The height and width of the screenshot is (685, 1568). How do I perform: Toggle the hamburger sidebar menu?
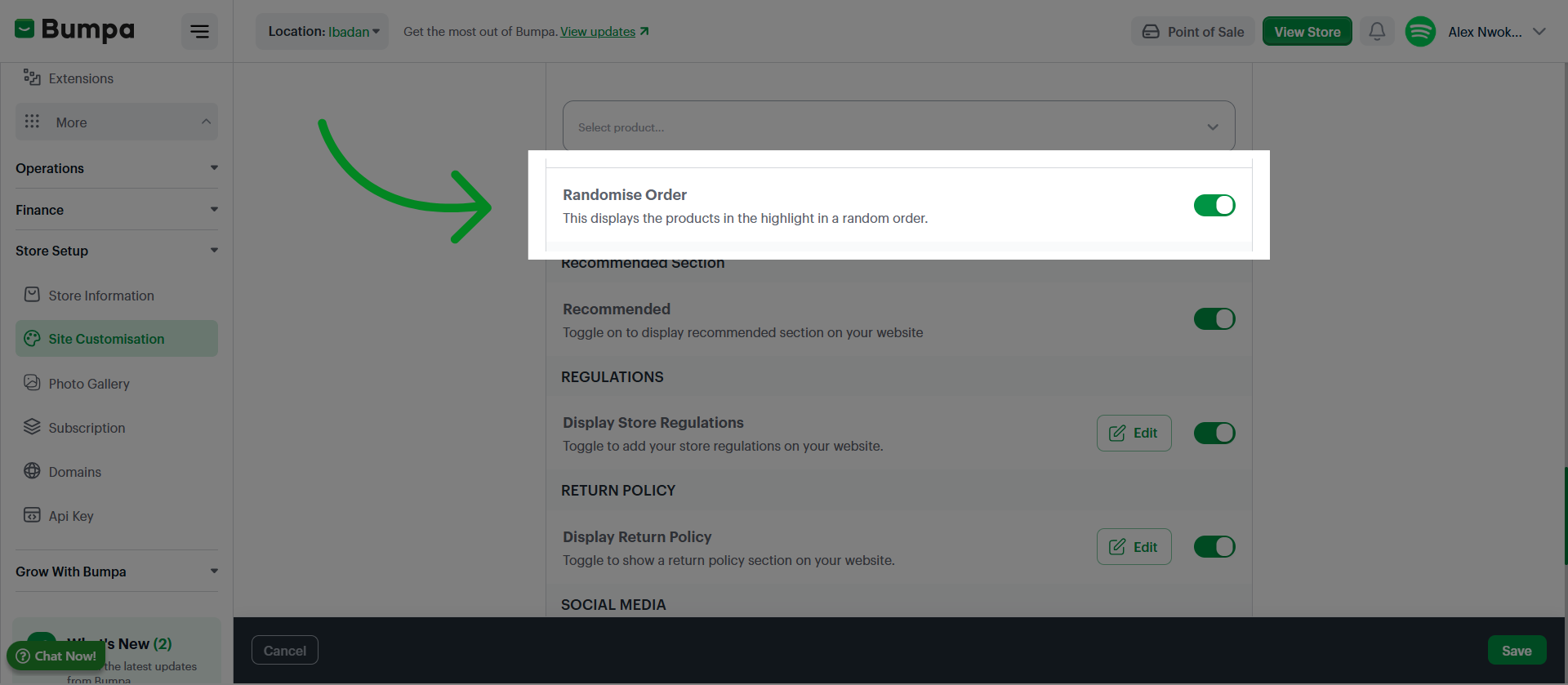pos(199,32)
